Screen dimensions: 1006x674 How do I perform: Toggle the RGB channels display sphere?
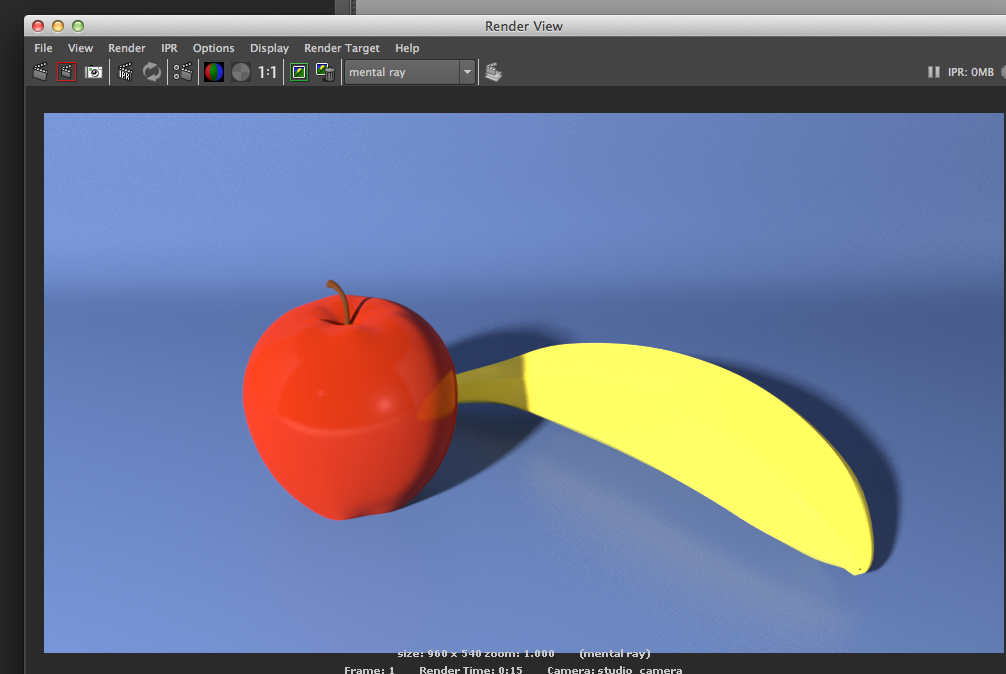click(214, 72)
